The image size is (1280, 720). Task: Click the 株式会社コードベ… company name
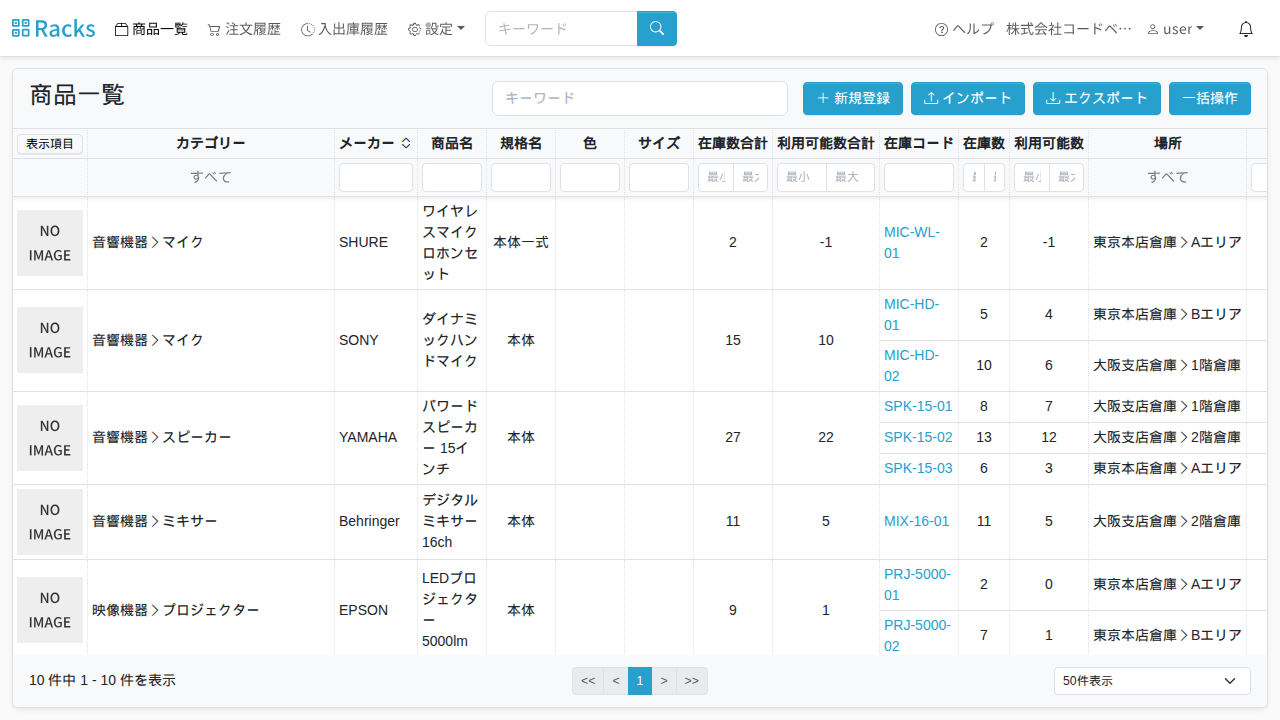pyautogui.click(x=1069, y=29)
